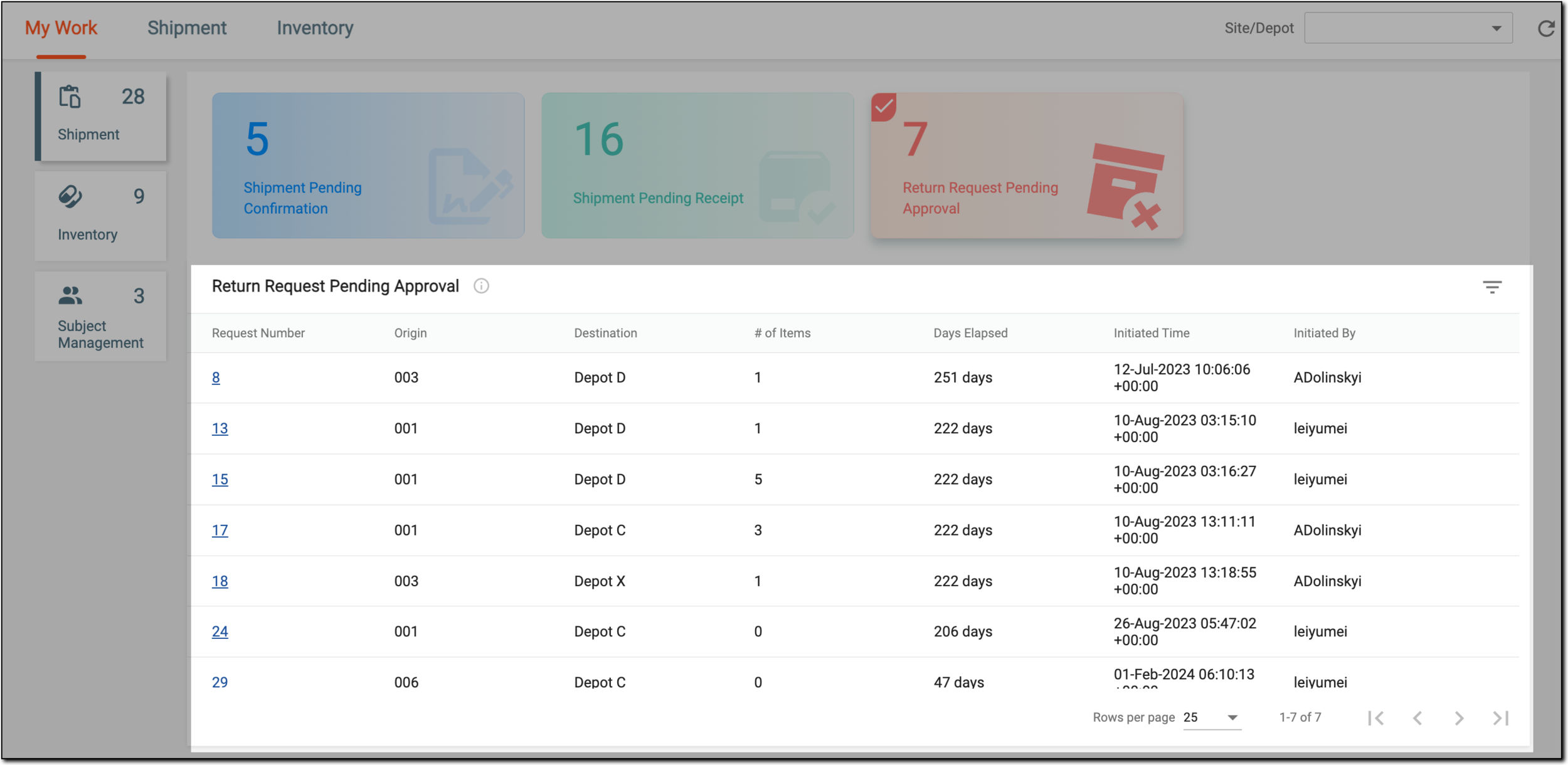Open return request number 24
The image size is (1568, 765).
coord(220,632)
